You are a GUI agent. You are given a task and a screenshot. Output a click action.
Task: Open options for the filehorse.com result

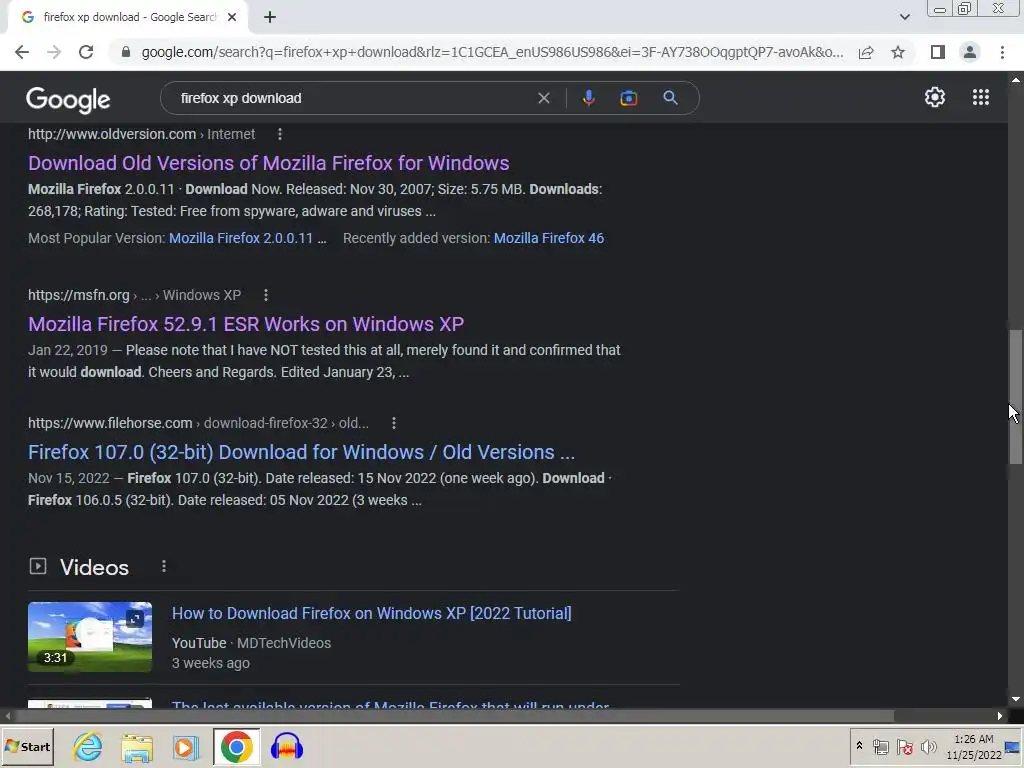[394, 423]
